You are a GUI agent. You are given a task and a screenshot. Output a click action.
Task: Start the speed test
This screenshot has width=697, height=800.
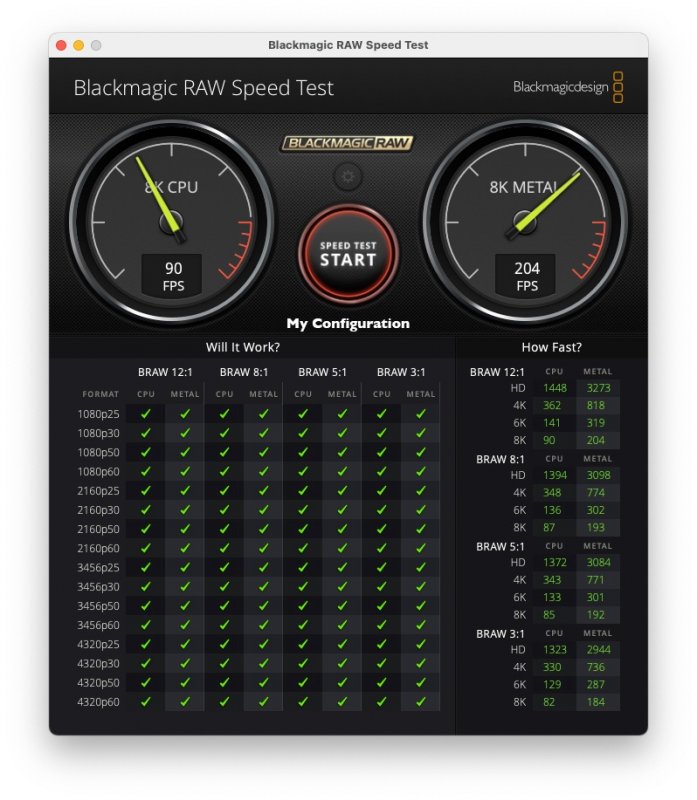(348, 254)
